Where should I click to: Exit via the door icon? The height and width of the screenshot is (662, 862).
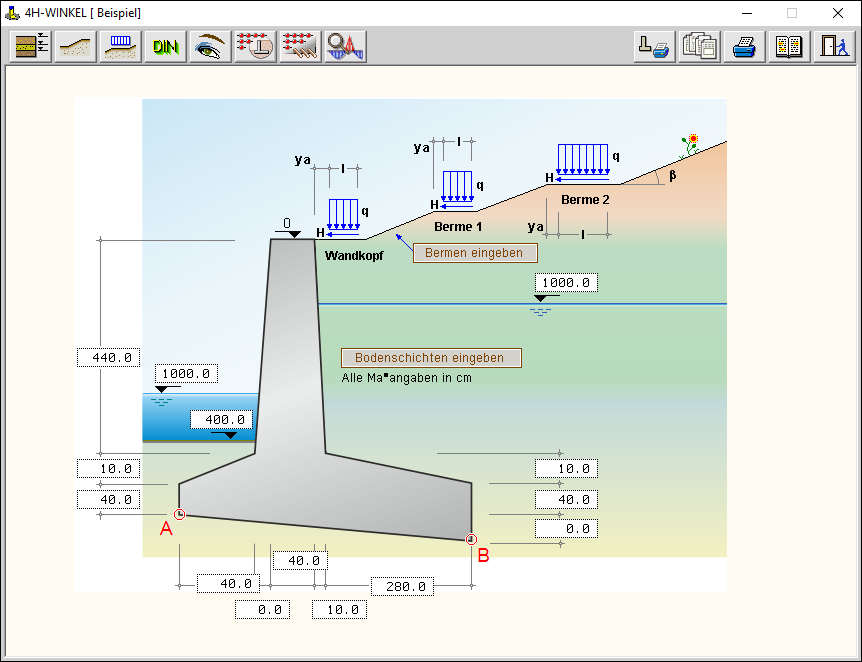[x=833, y=47]
